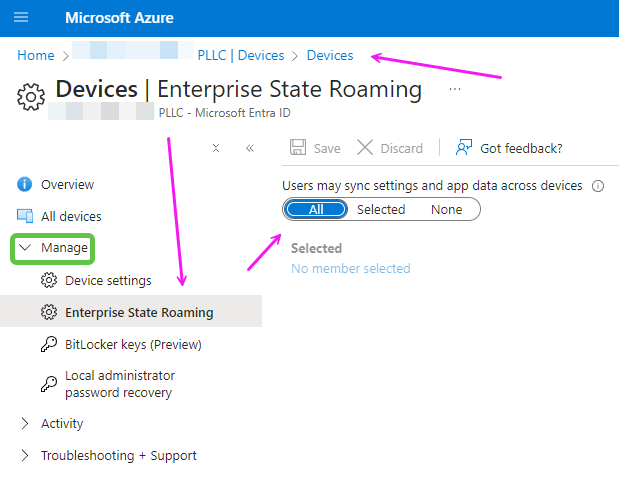Open BitLocker keys (Preview)

pos(133,345)
